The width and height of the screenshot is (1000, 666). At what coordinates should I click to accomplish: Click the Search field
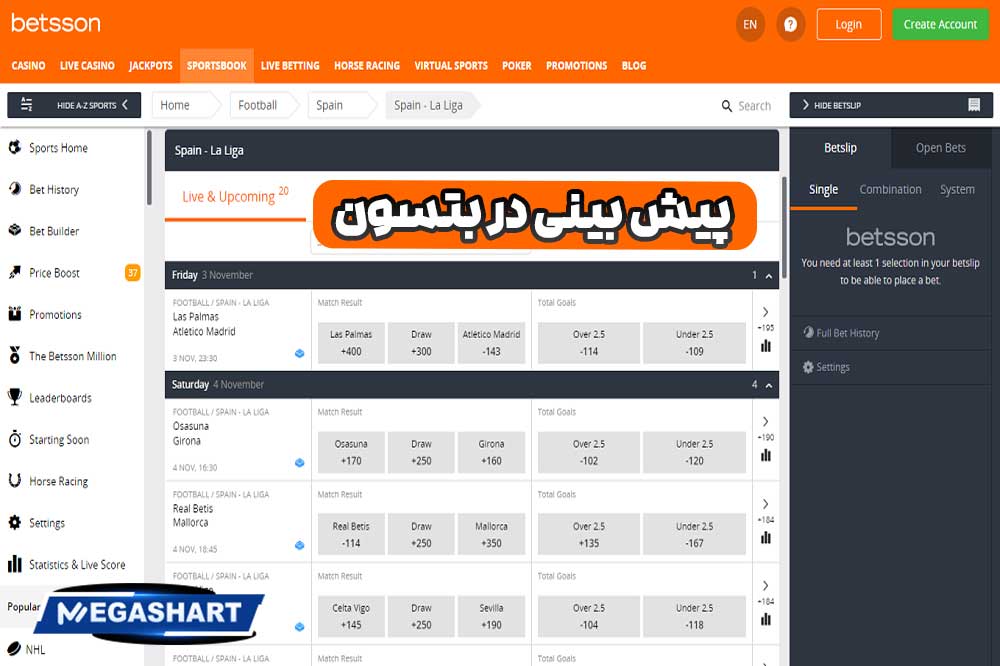(746, 104)
